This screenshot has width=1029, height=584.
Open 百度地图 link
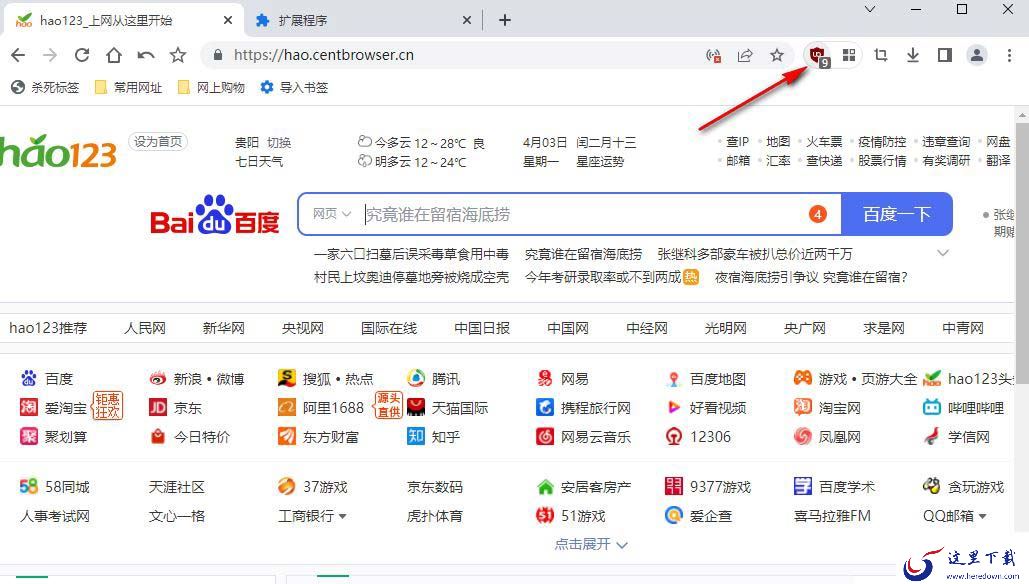point(705,379)
